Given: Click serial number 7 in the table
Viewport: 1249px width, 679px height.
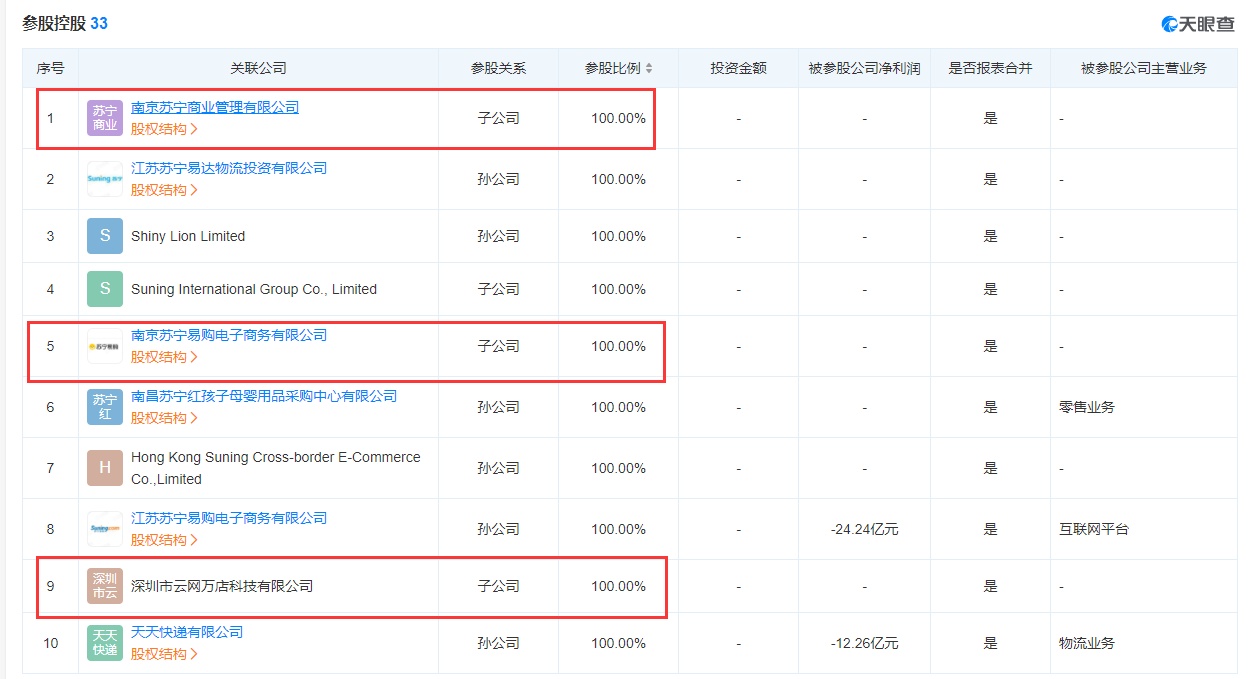Looking at the screenshot, I should tap(51, 468).
